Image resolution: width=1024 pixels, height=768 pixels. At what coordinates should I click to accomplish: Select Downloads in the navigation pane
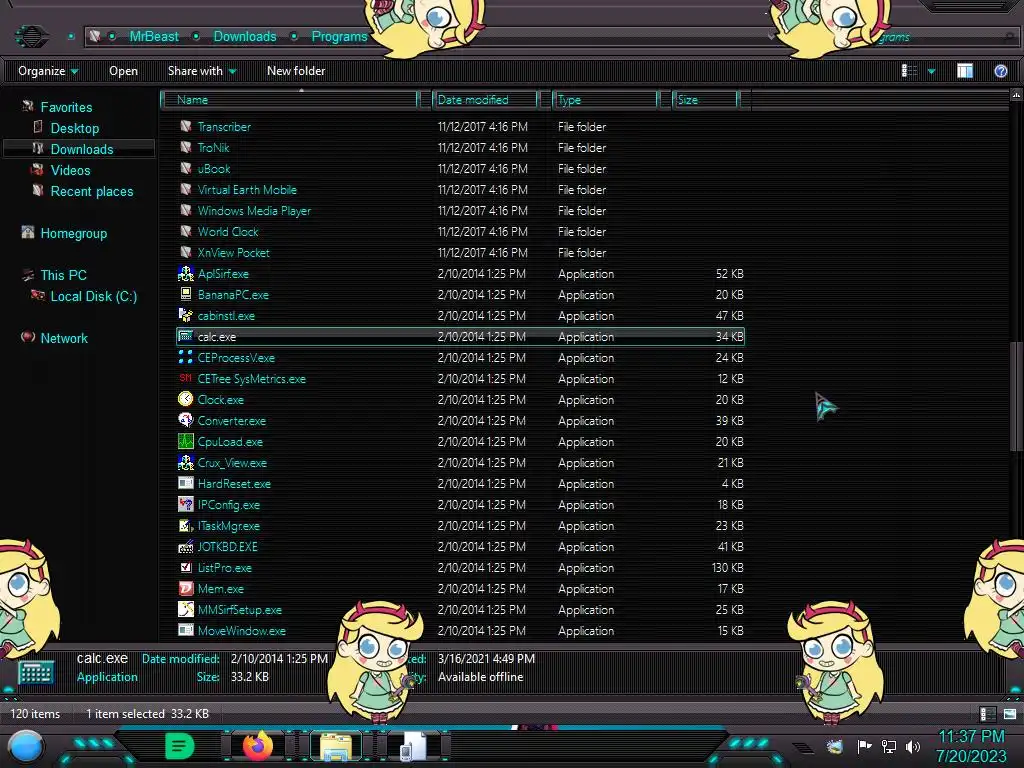coord(82,149)
